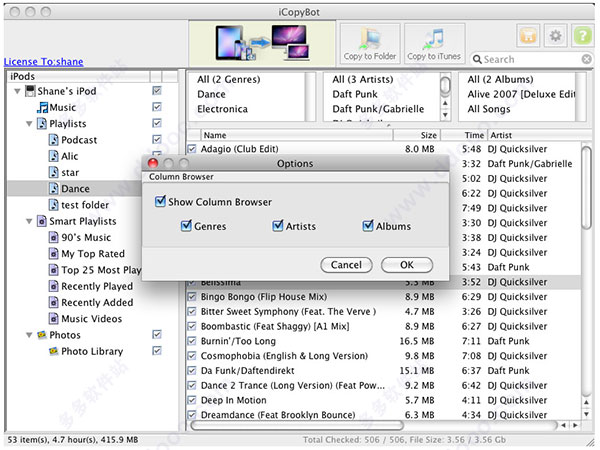Sort songs by the Name column
Screen dimensions: 600x450
tap(297, 135)
